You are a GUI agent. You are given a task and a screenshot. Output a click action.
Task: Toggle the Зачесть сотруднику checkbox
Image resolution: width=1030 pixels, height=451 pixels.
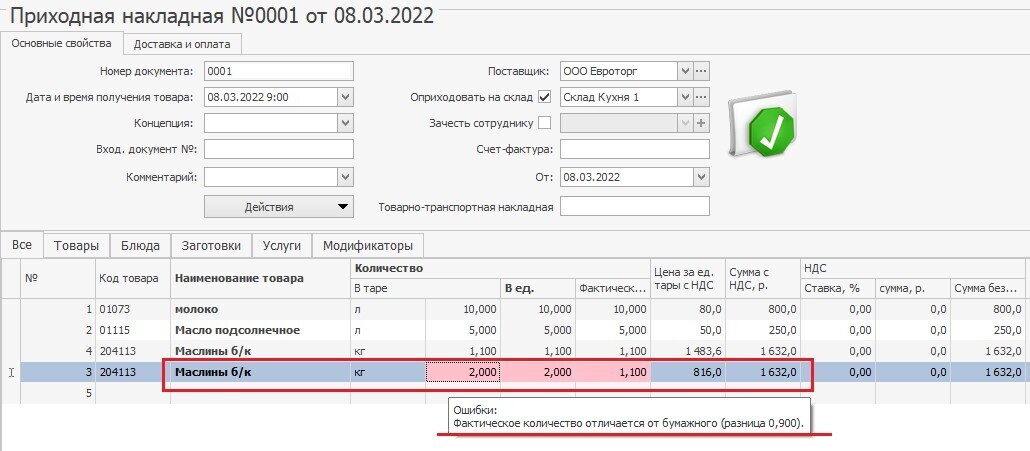545,123
